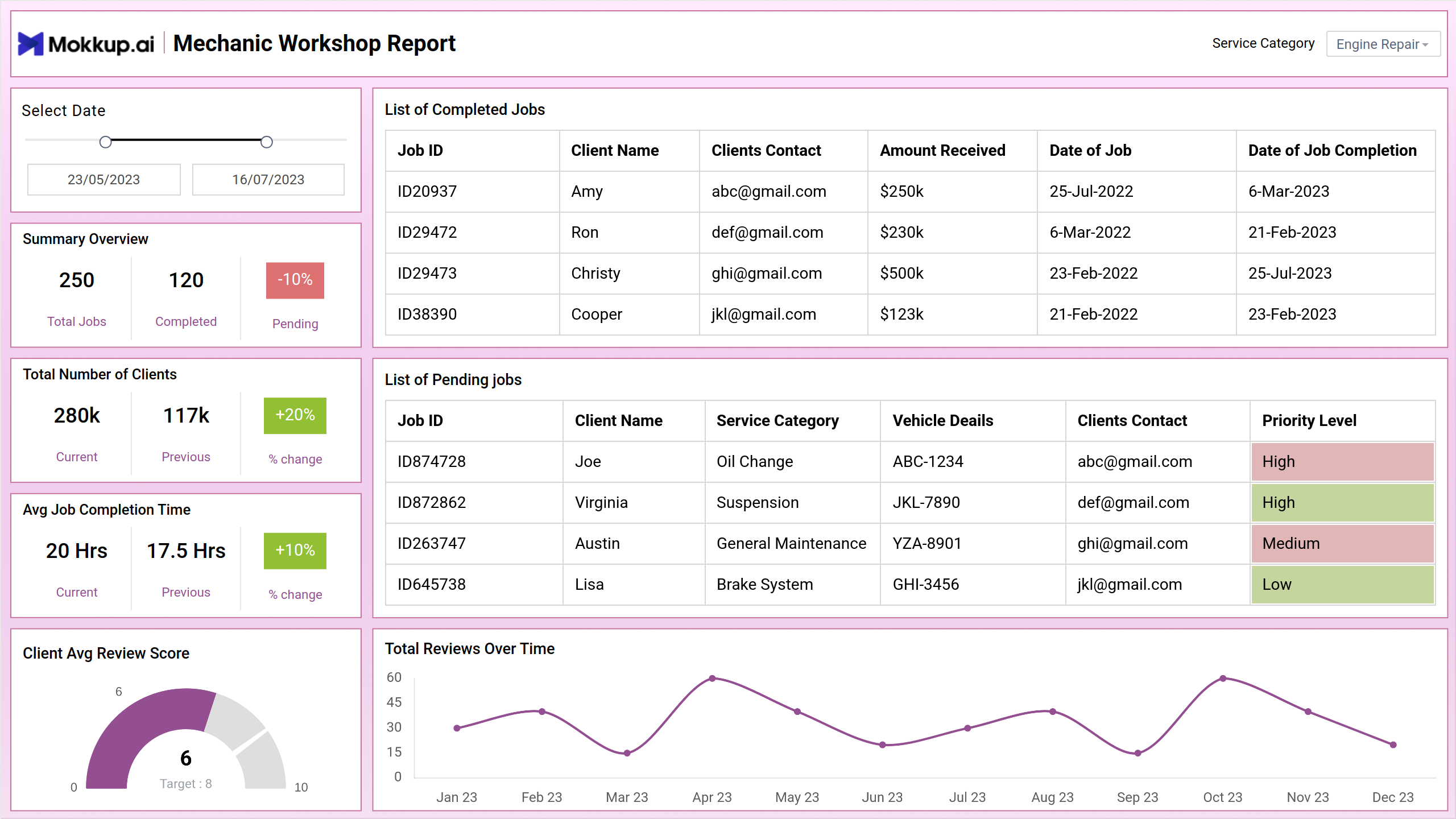Select job ID29473 cell

tap(472, 274)
